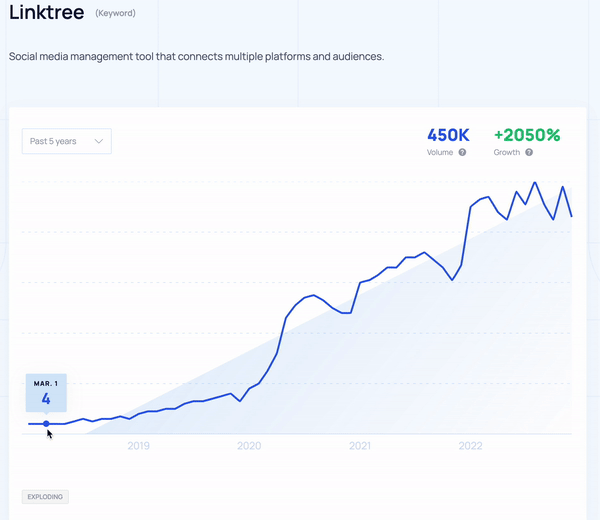Click the (Keyword) label

pos(115,13)
